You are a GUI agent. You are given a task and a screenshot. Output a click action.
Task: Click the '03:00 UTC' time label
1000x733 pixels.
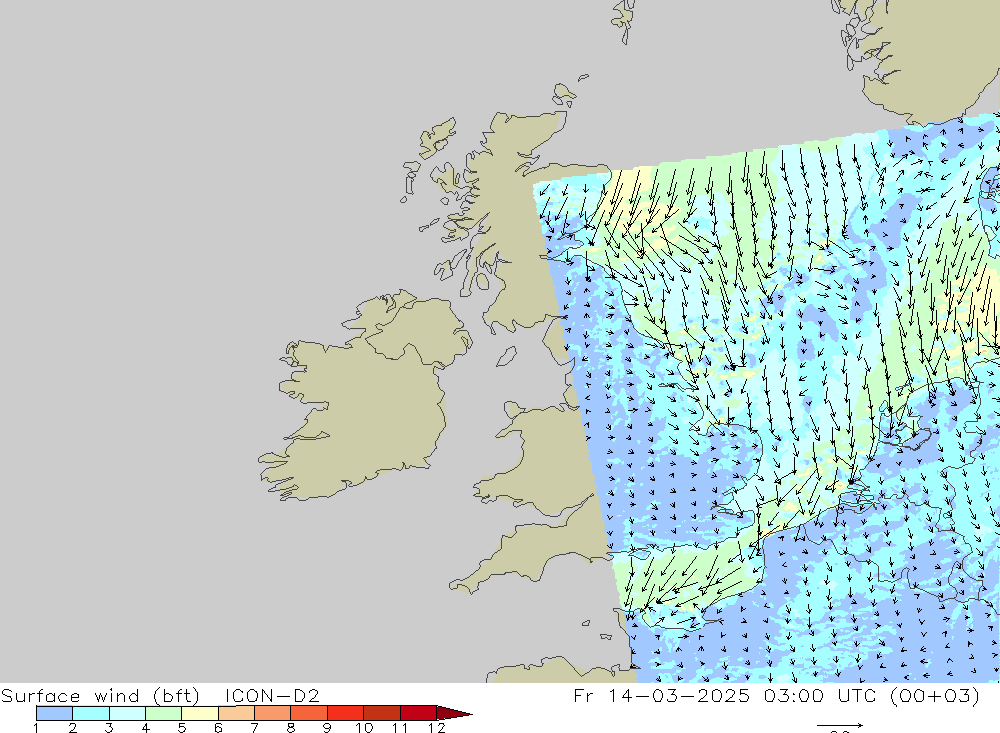820,695
